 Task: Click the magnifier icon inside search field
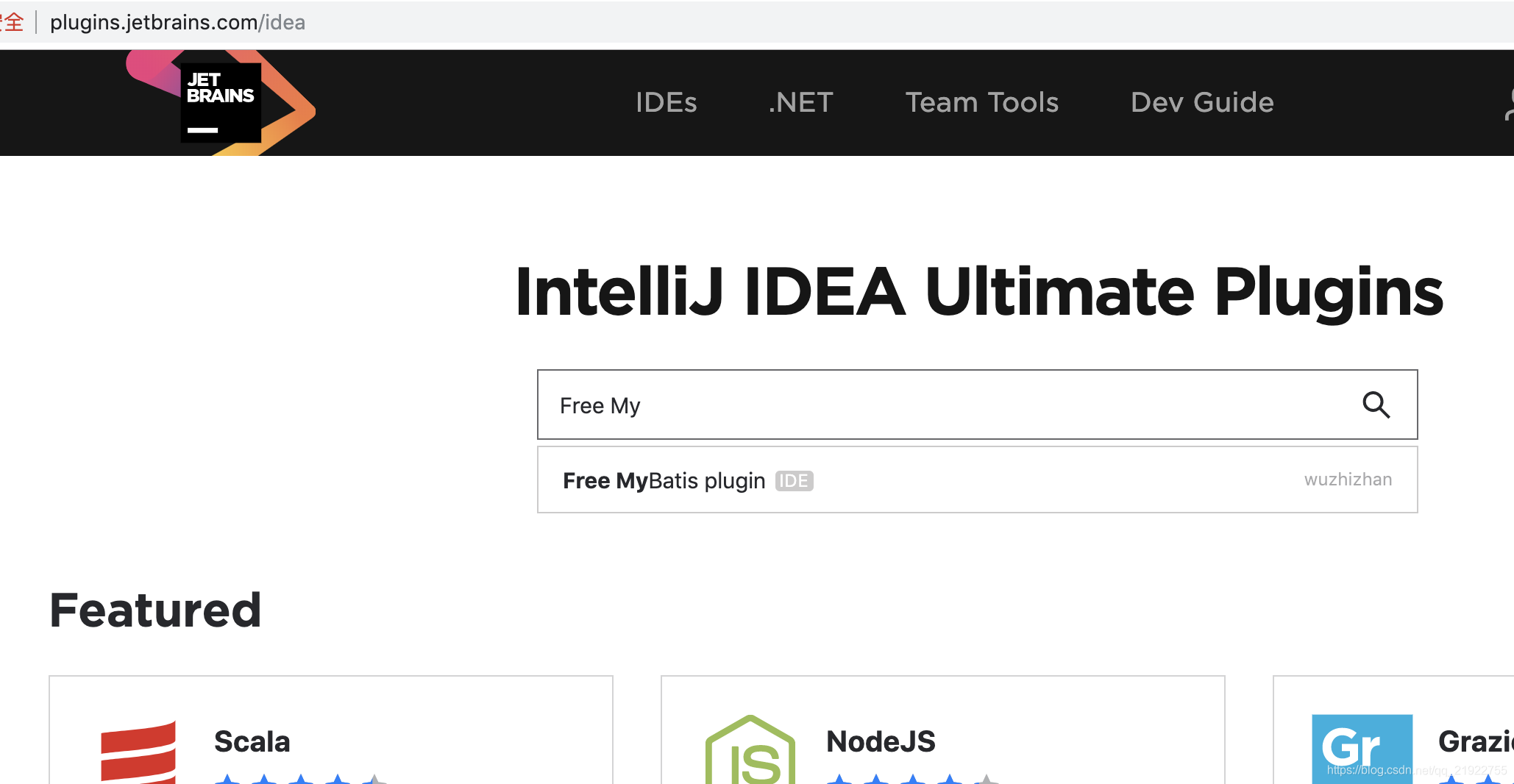coord(1376,405)
